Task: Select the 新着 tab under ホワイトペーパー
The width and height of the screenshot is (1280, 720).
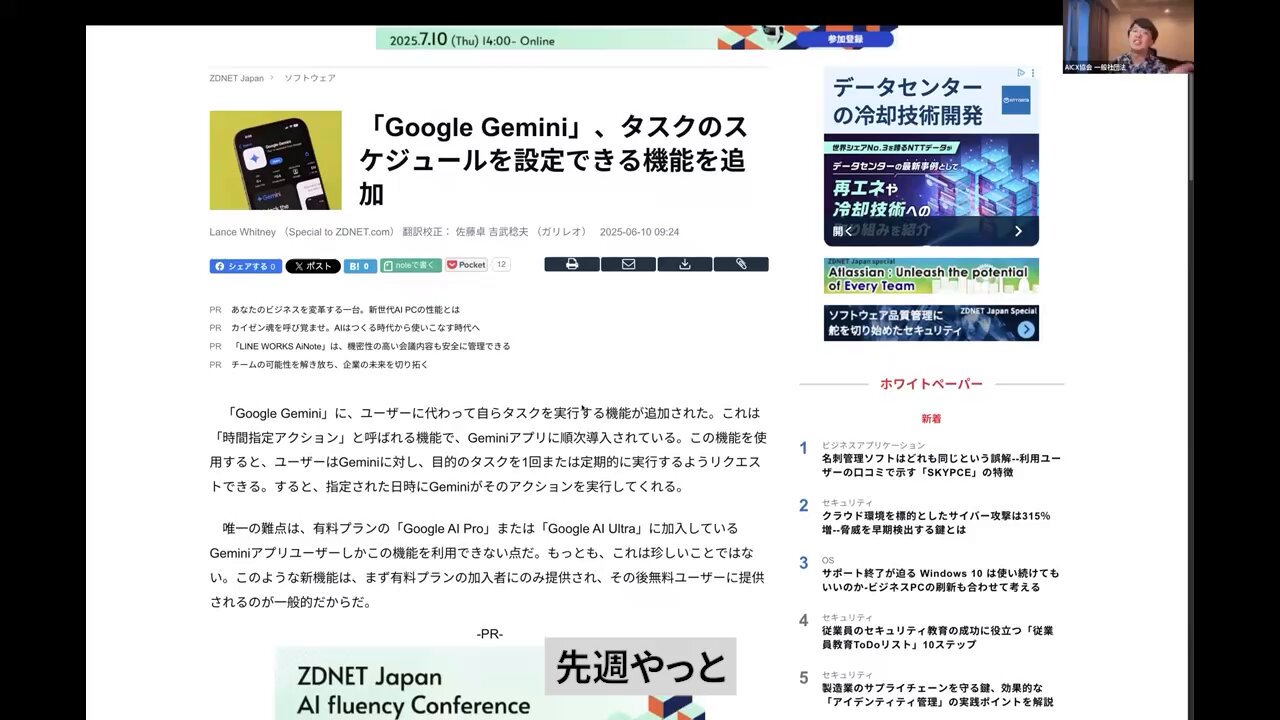Action: pos(931,419)
